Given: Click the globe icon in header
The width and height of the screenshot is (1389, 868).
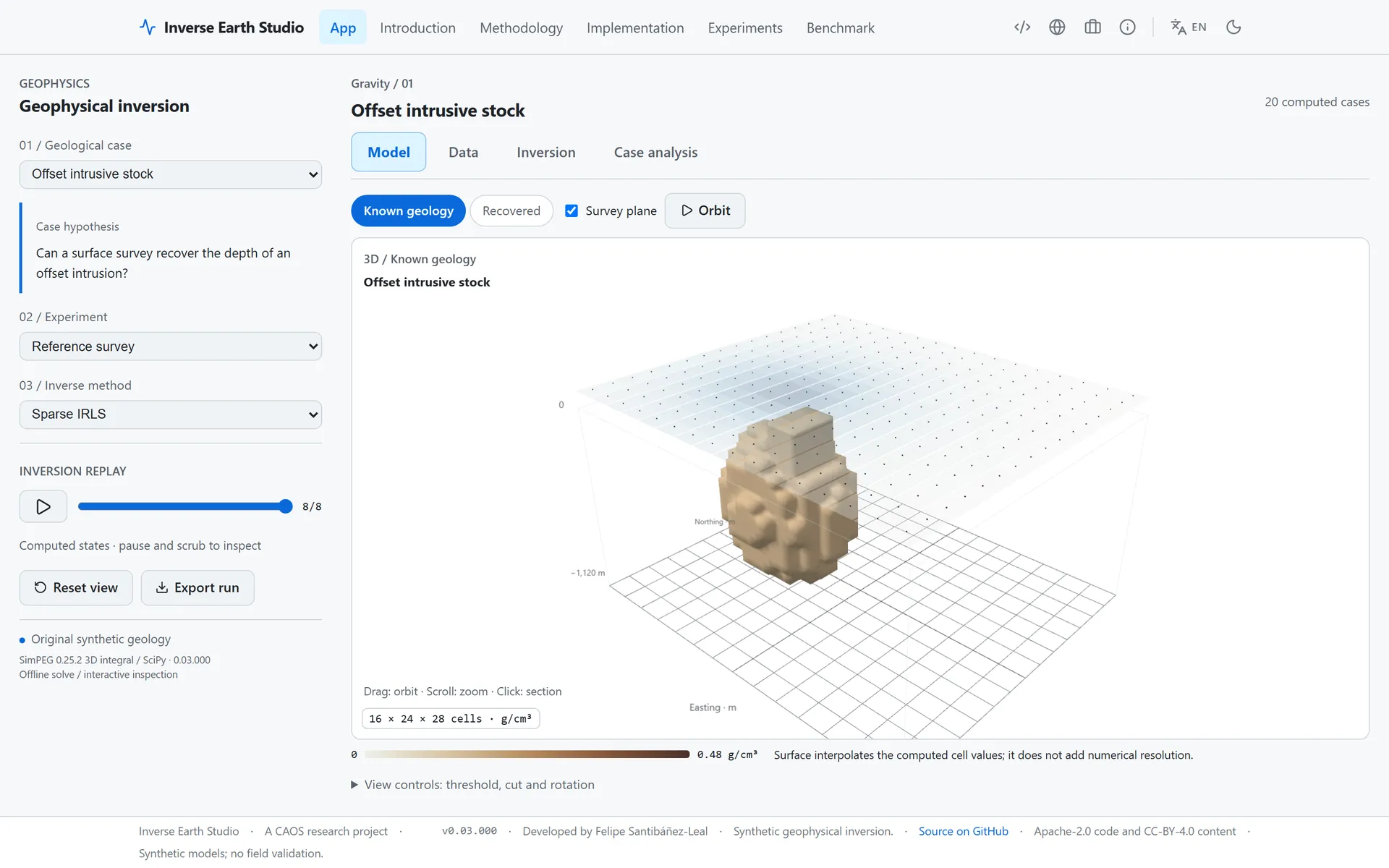Looking at the screenshot, I should (x=1057, y=27).
